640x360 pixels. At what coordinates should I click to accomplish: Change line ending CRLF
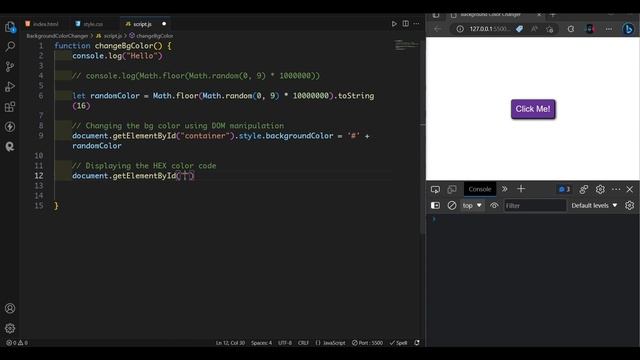point(303,343)
